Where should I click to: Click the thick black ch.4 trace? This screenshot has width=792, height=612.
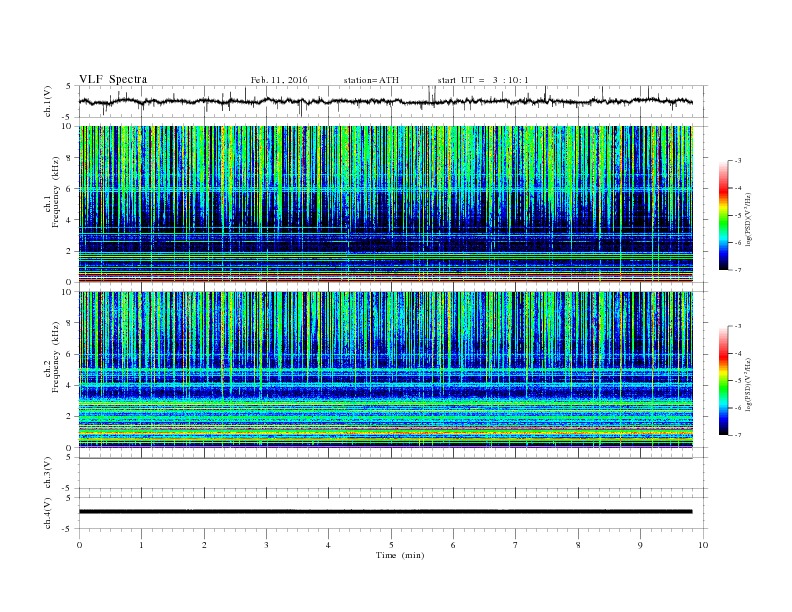click(x=385, y=512)
